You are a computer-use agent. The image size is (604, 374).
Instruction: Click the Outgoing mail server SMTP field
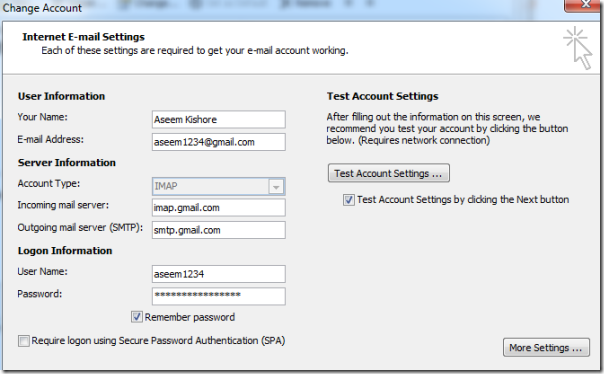[x=219, y=230]
